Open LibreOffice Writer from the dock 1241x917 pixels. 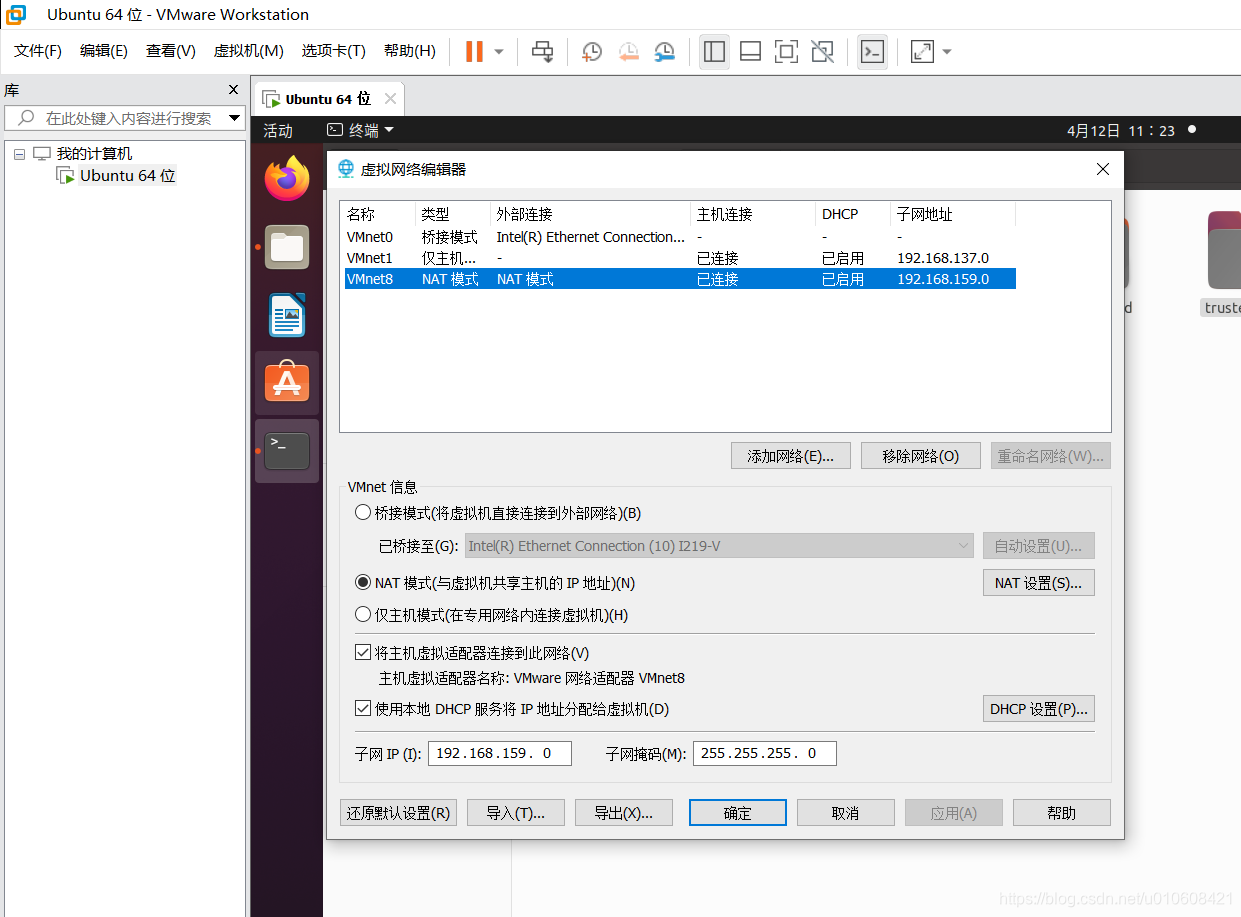(x=287, y=315)
